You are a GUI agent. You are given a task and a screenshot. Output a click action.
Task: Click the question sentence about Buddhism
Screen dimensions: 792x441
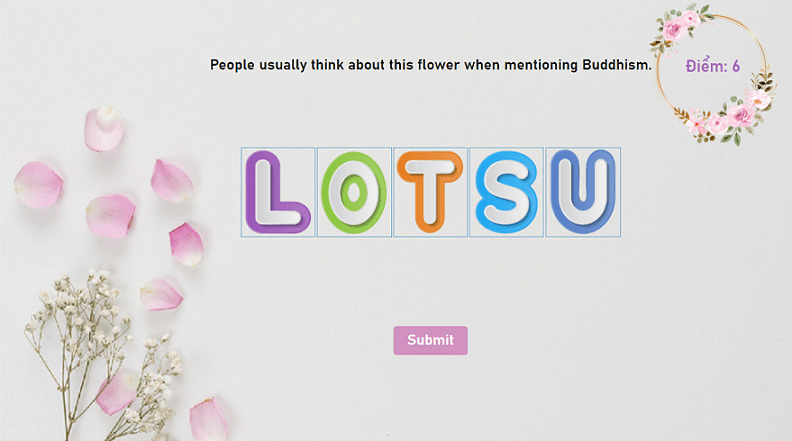[431, 65]
